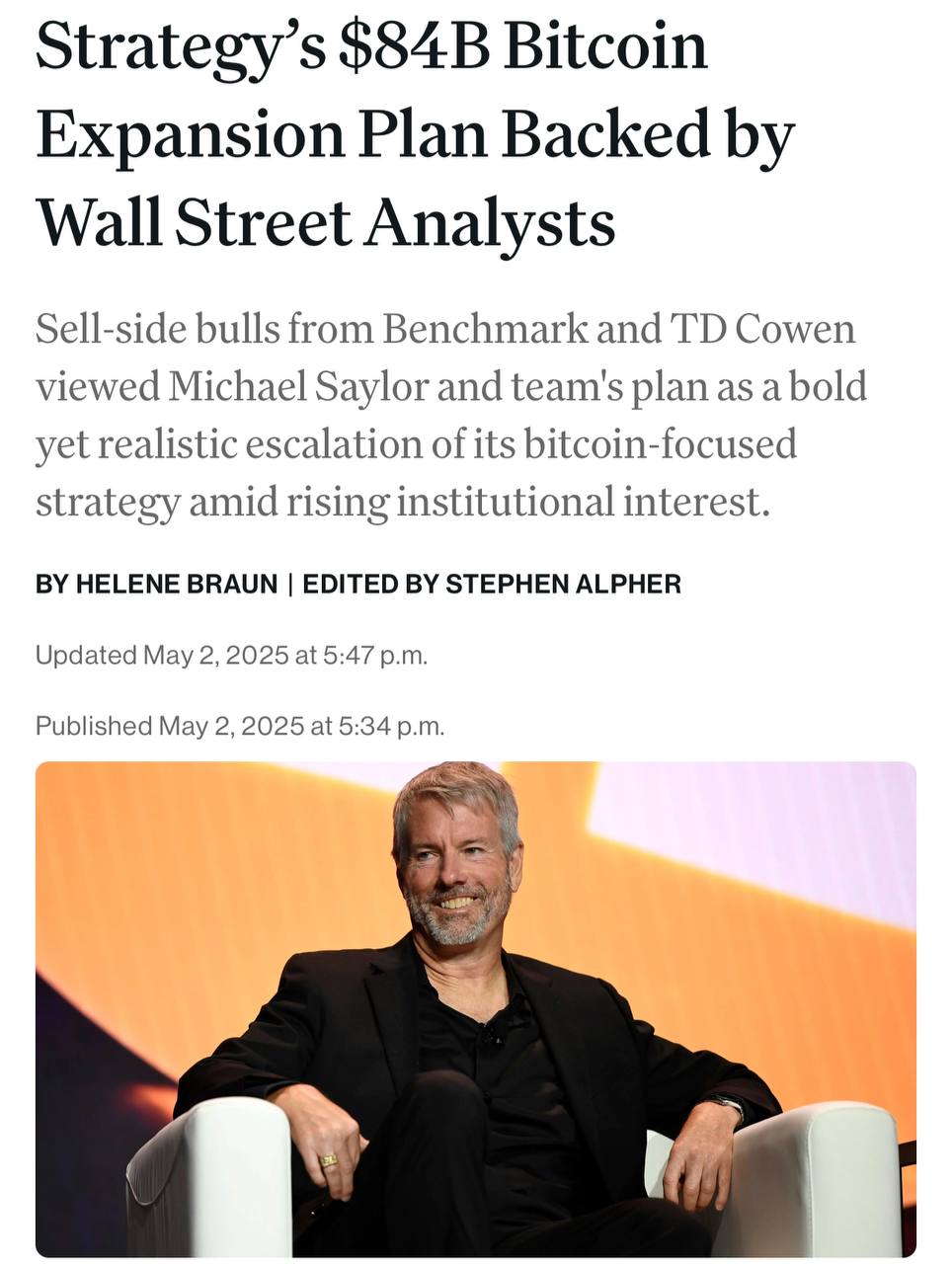952x1264 pixels.
Task: Click the article headline about Strategy's Bitcoin plan
Action: coord(415,134)
